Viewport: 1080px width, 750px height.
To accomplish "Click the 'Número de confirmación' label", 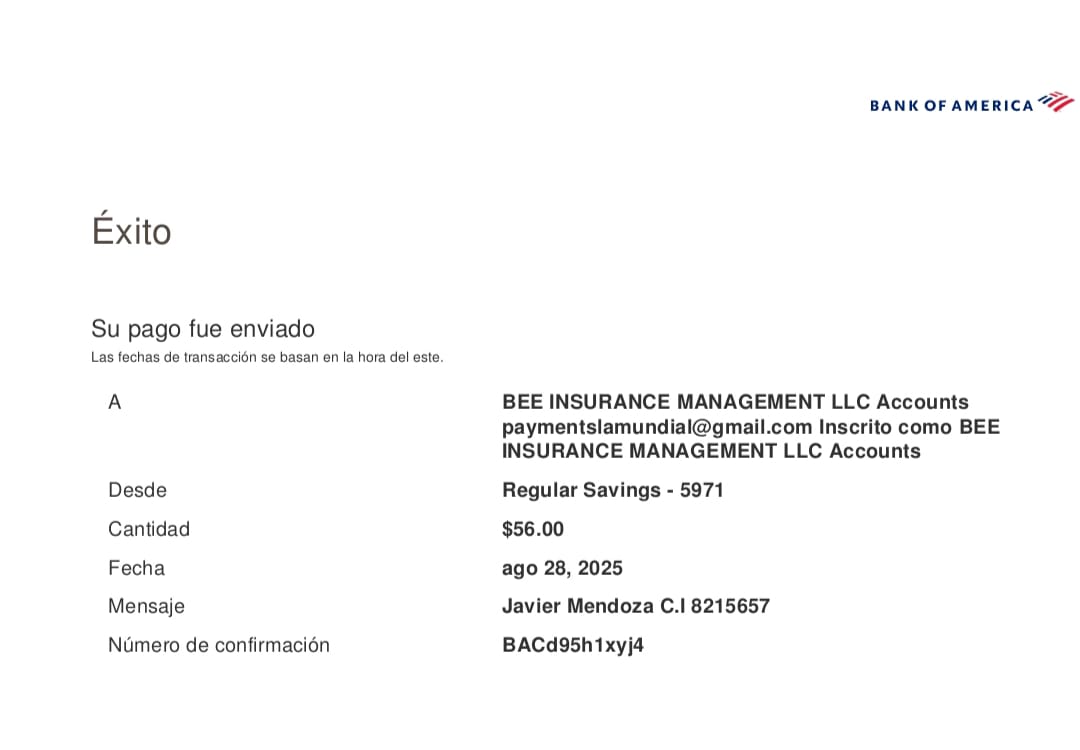I will 219,645.
